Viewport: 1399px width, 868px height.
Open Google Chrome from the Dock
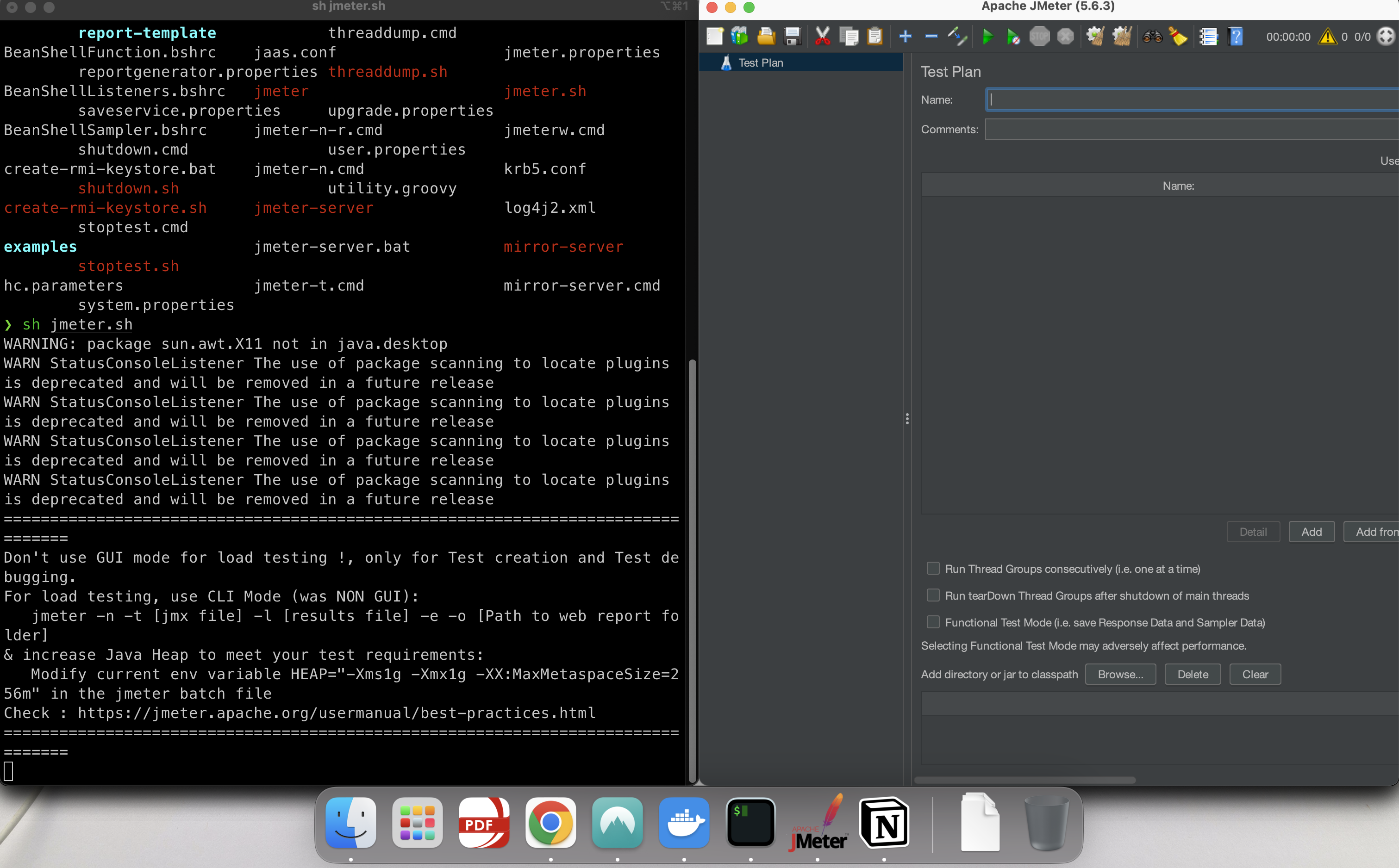point(551,823)
